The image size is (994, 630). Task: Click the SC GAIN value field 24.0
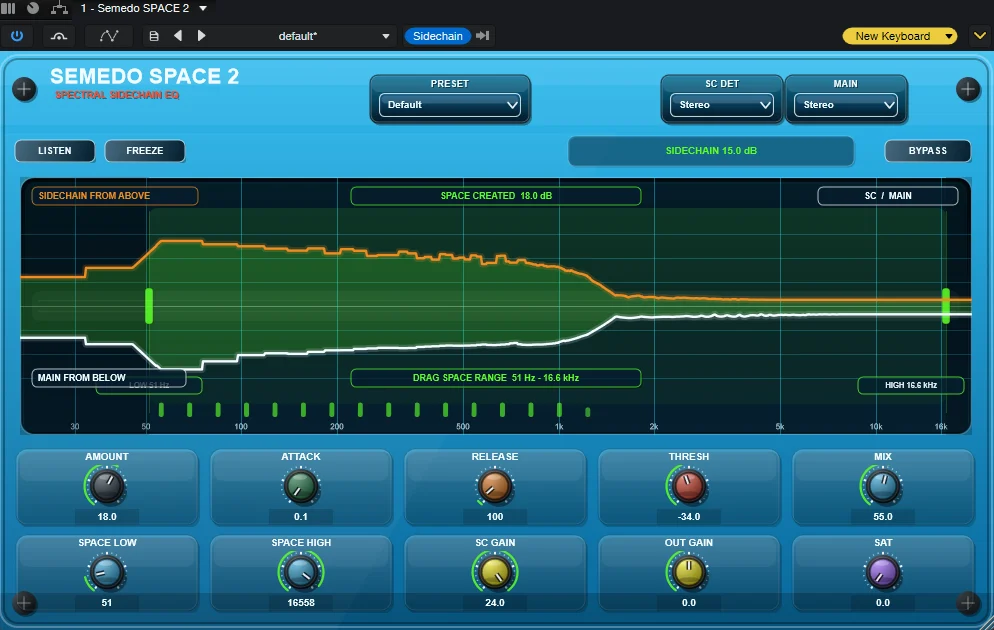pos(494,603)
